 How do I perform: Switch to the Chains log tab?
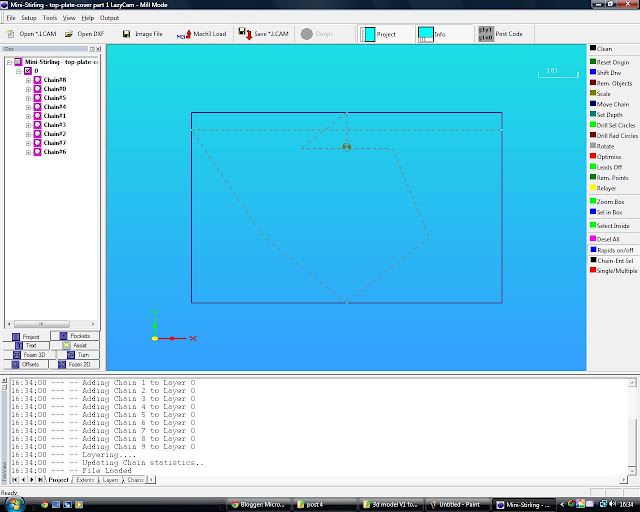pos(136,480)
